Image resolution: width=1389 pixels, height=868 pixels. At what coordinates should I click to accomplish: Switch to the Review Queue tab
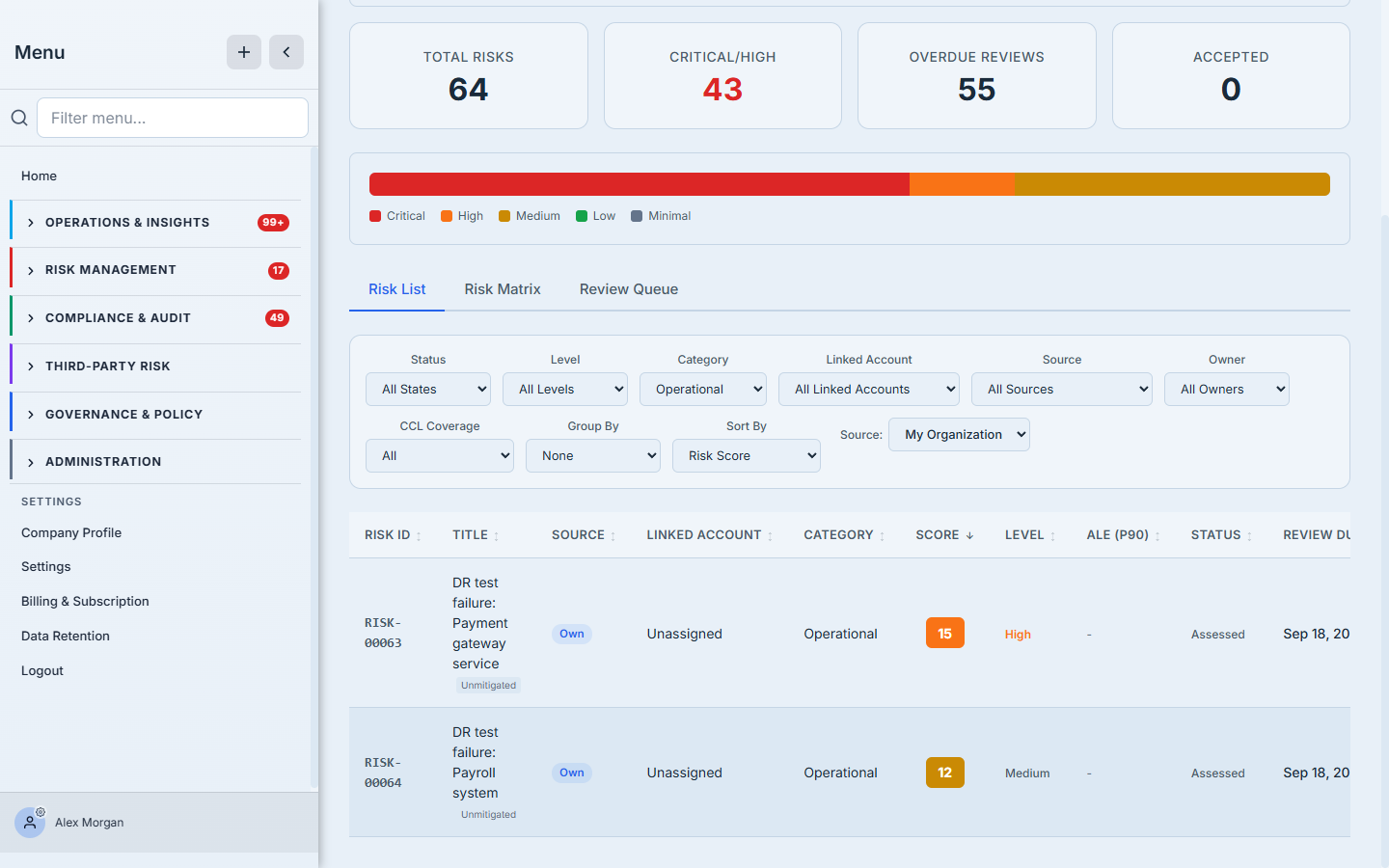click(x=629, y=289)
